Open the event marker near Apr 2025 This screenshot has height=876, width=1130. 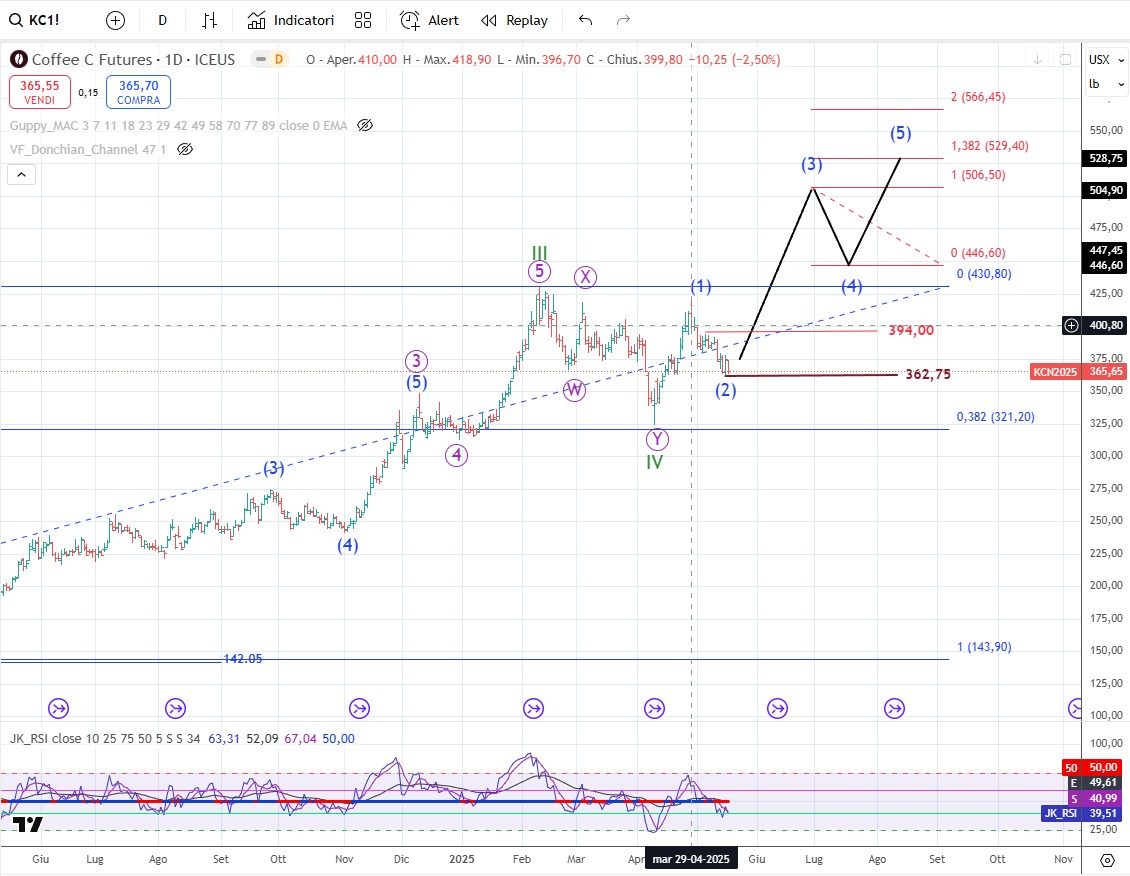(x=654, y=709)
